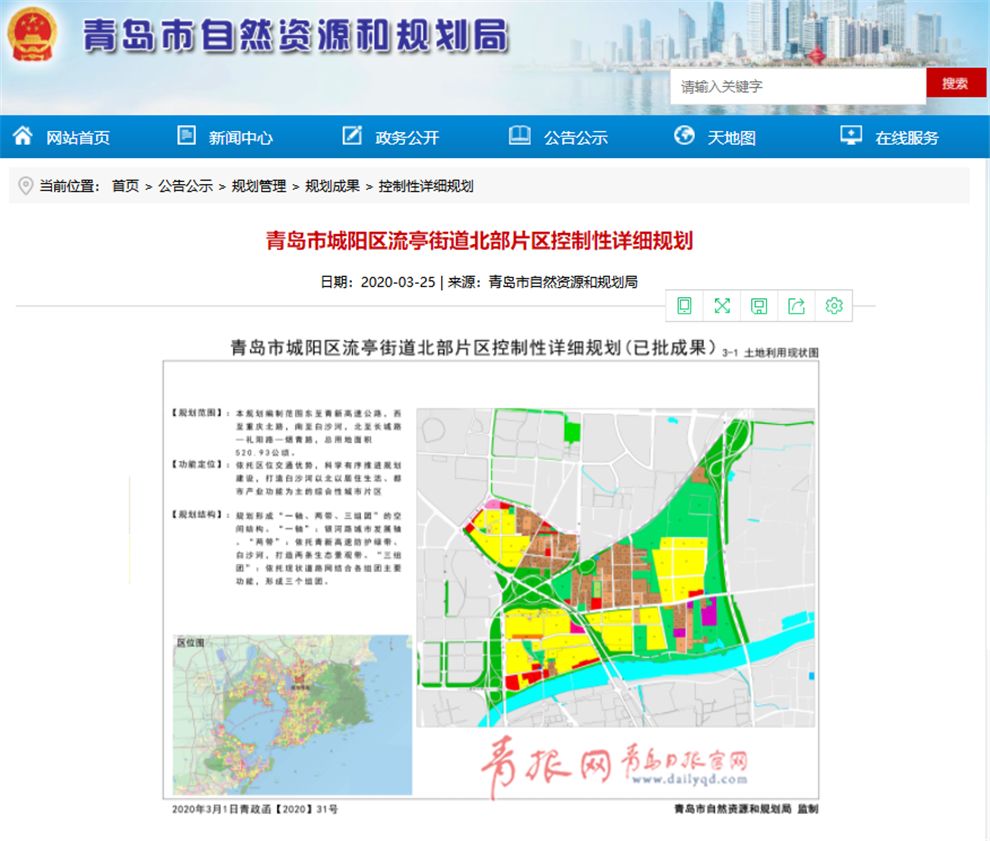The height and width of the screenshot is (841, 990).
Task: Click the keyword search input field
Action: (x=797, y=86)
